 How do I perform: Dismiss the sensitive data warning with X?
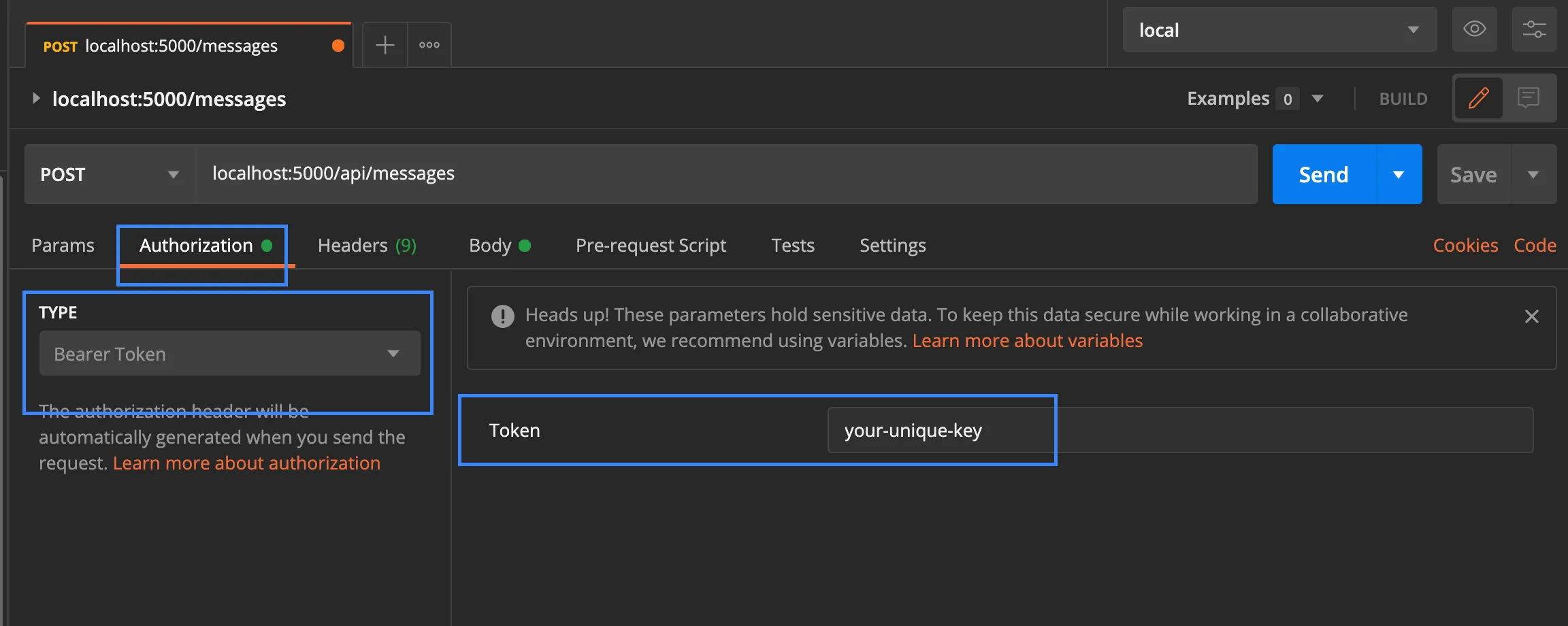point(1532,316)
